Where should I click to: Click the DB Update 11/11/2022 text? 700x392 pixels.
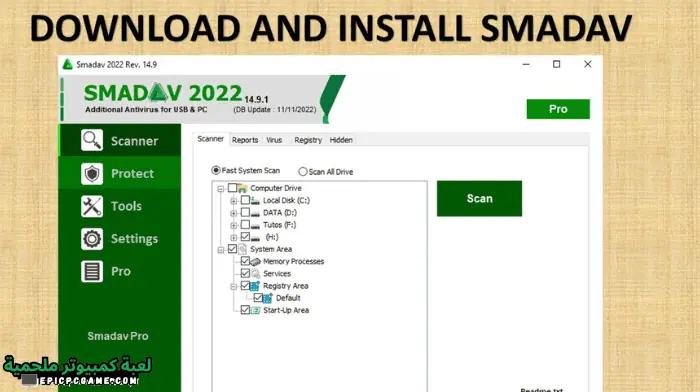275,109
